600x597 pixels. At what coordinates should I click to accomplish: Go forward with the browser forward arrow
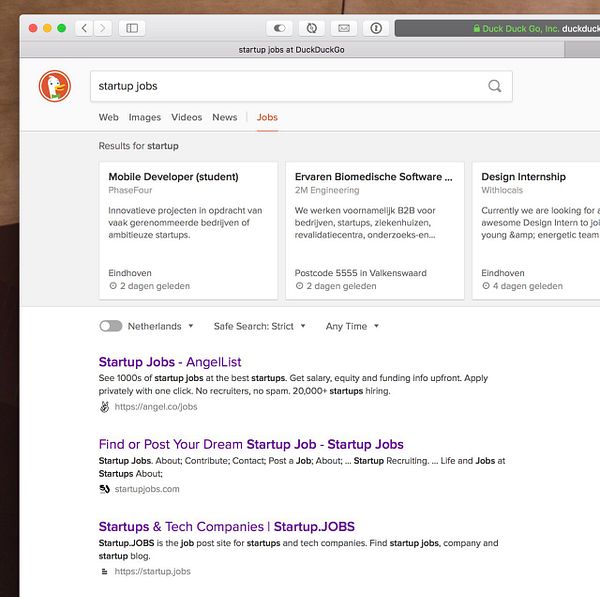pos(103,28)
